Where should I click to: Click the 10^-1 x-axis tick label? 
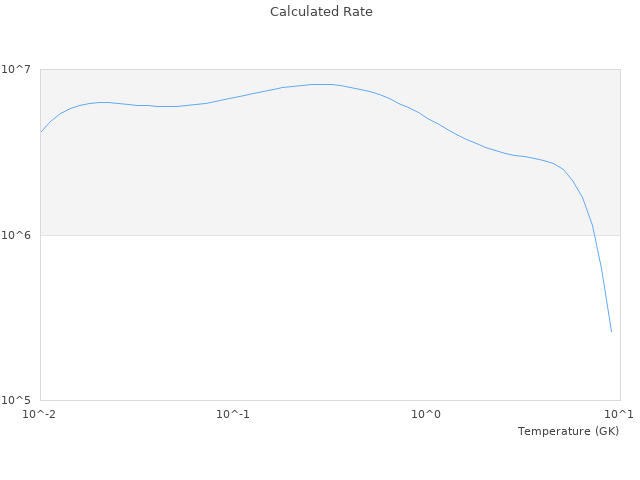[233, 414]
